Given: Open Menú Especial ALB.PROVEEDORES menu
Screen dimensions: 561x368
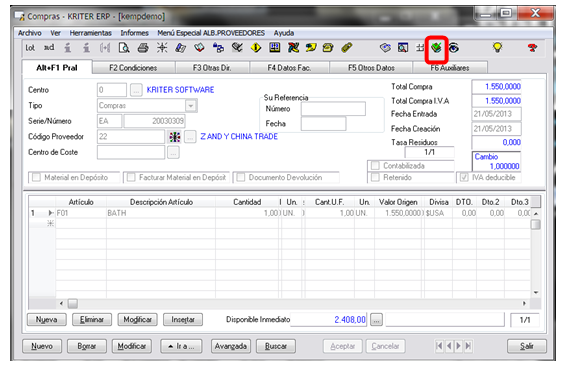Looking at the screenshot, I should point(211,33).
